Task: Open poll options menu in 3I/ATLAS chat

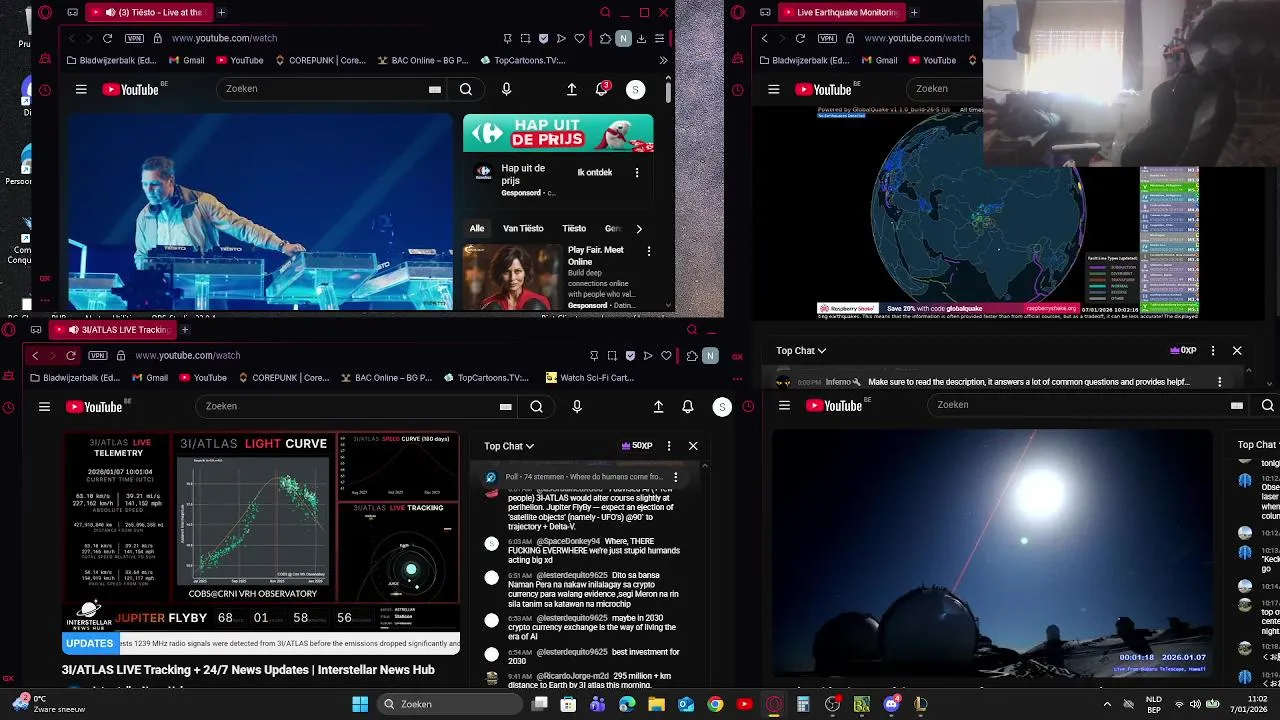Action: (x=675, y=477)
